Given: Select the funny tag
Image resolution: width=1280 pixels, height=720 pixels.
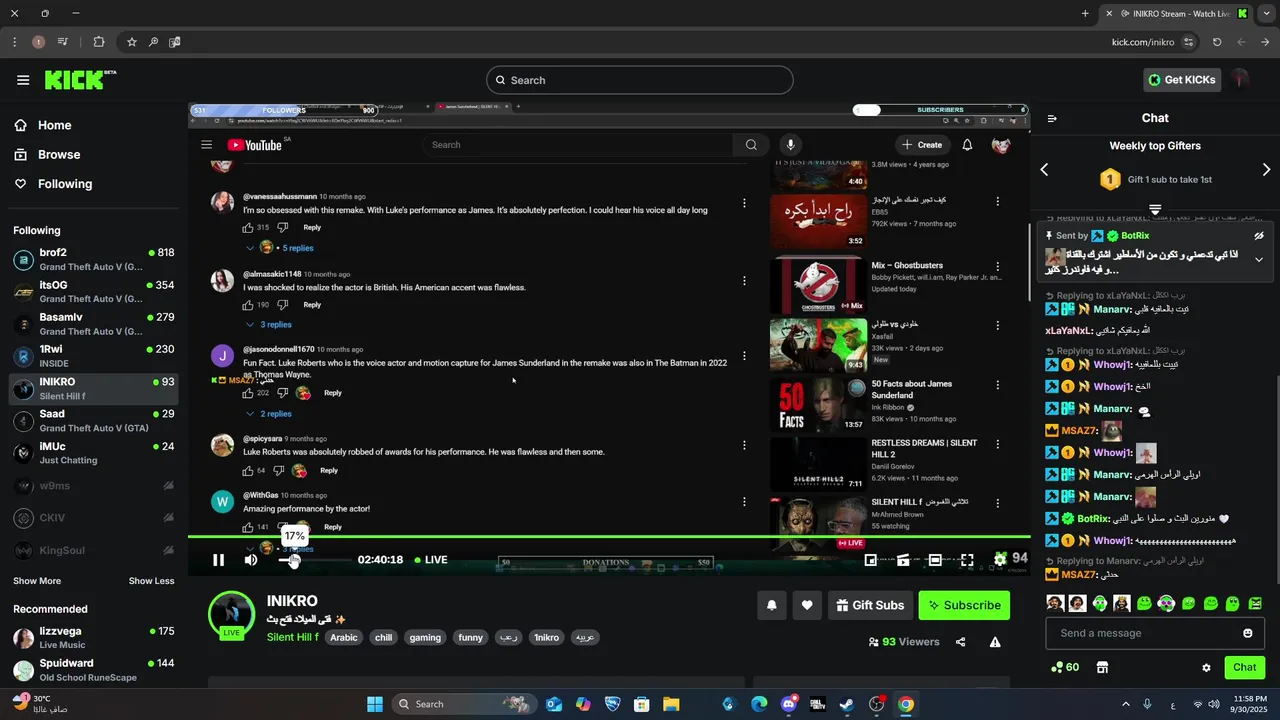Looking at the screenshot, I should pyautogui.click(x=470, y=637).
